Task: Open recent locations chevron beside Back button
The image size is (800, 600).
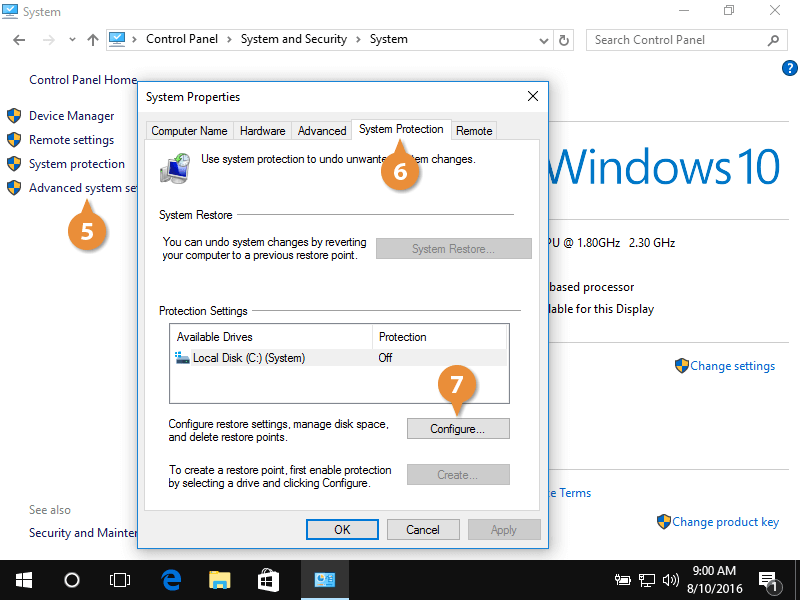Action: pos(71,39)
